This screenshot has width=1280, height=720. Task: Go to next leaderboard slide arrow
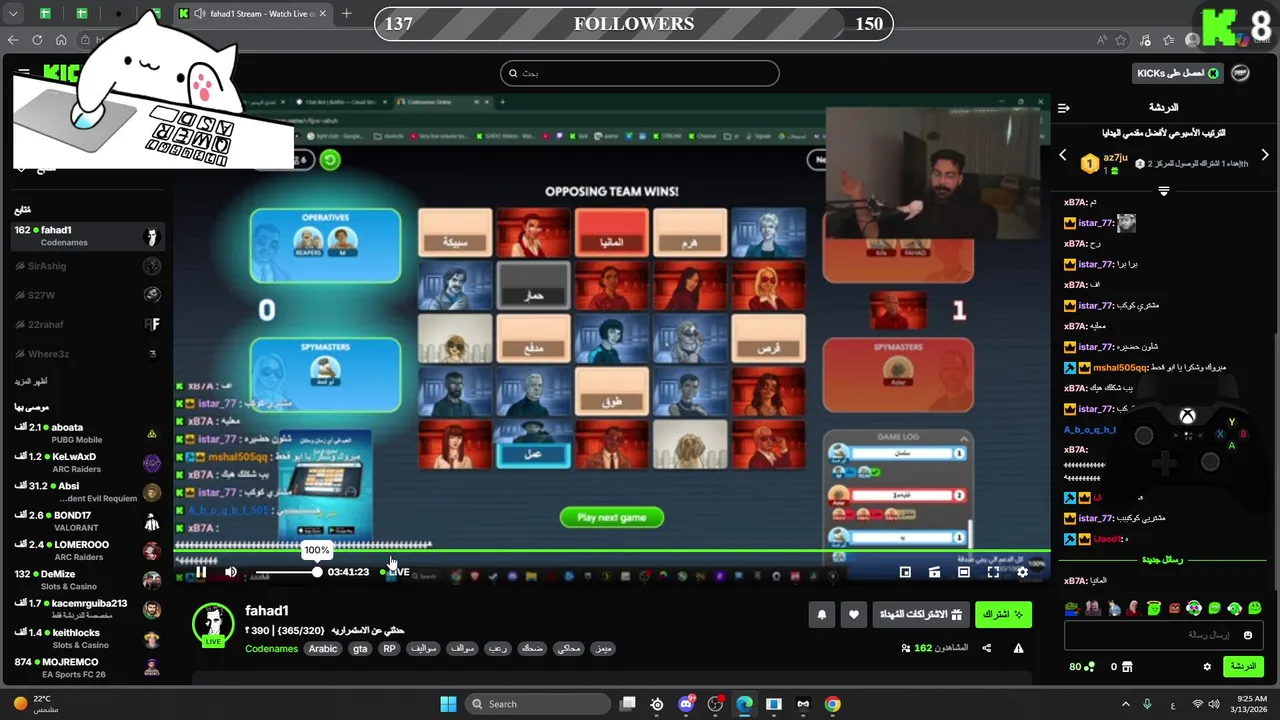(1265, 155)
